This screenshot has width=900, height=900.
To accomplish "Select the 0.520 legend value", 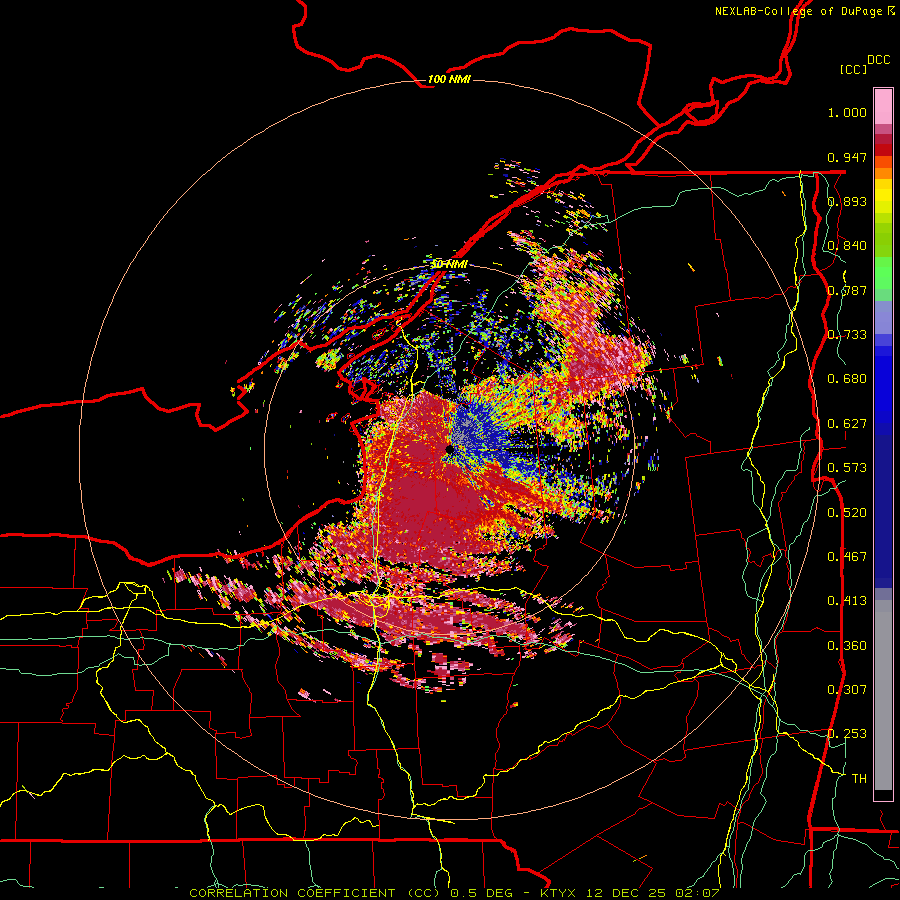I will pyautogui.click(x=847, y=513).
